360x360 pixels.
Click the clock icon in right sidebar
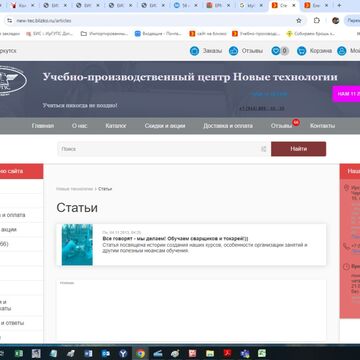(x=346, y=266)
